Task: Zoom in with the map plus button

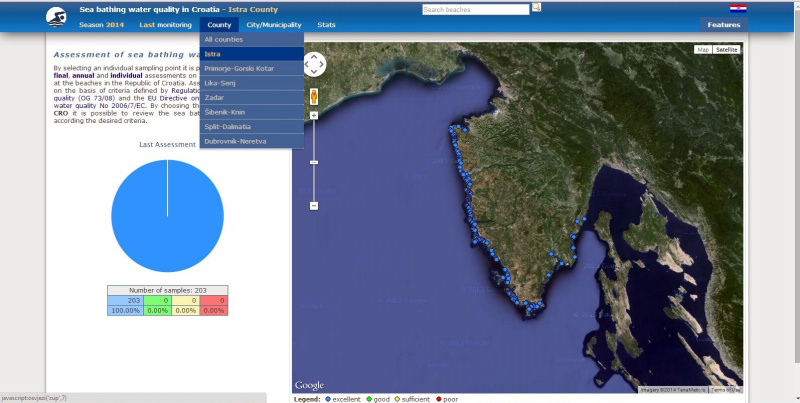Action: click(314, 116)
